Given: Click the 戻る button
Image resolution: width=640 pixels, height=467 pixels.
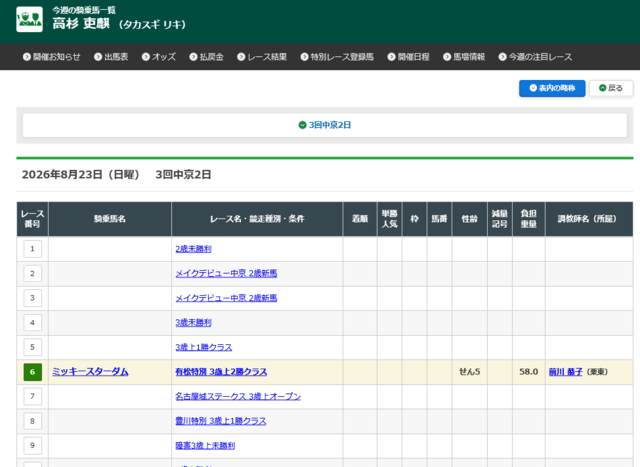Looking at the screenshot, I should tap(611, 88).
